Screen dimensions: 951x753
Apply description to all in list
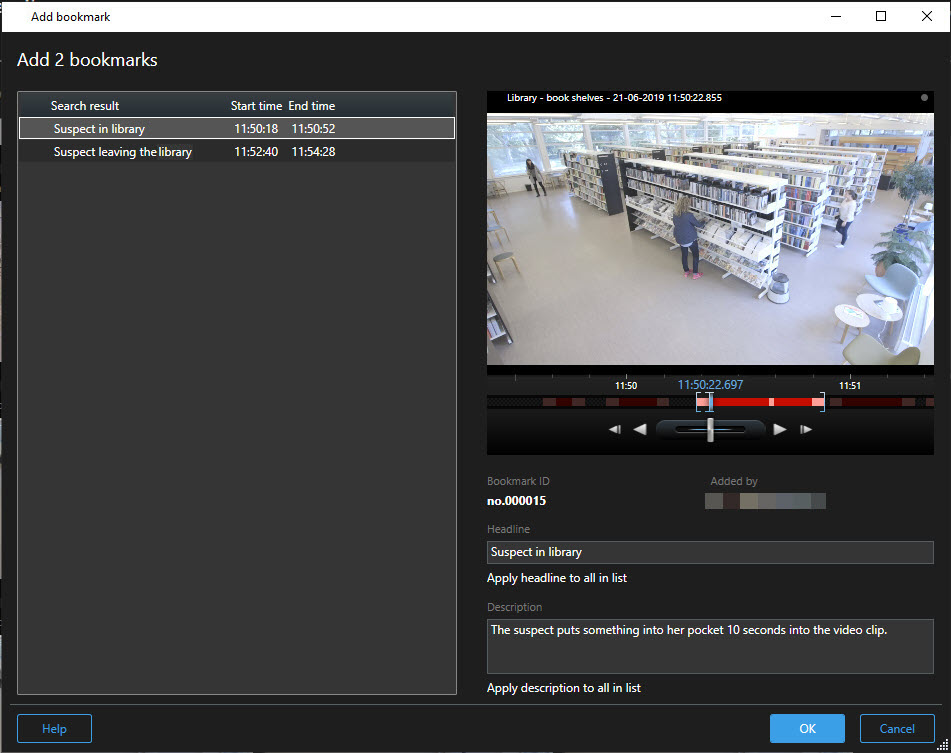(563, 688)
